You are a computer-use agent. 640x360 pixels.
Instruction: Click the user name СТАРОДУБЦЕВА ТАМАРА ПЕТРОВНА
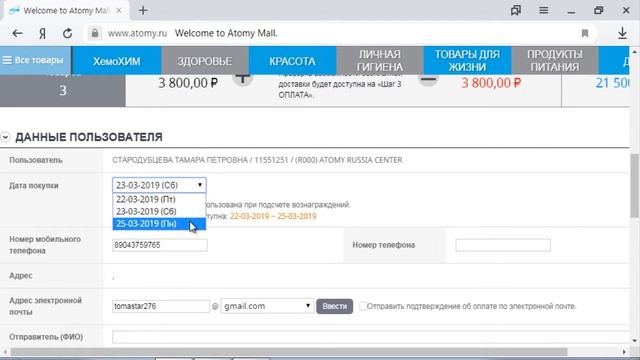180,160
